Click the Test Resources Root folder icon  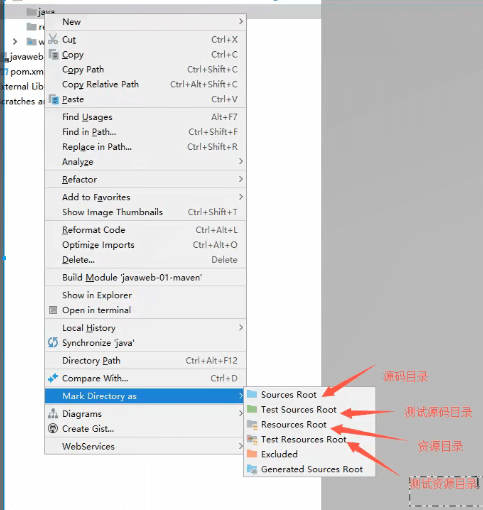[252, 439]
